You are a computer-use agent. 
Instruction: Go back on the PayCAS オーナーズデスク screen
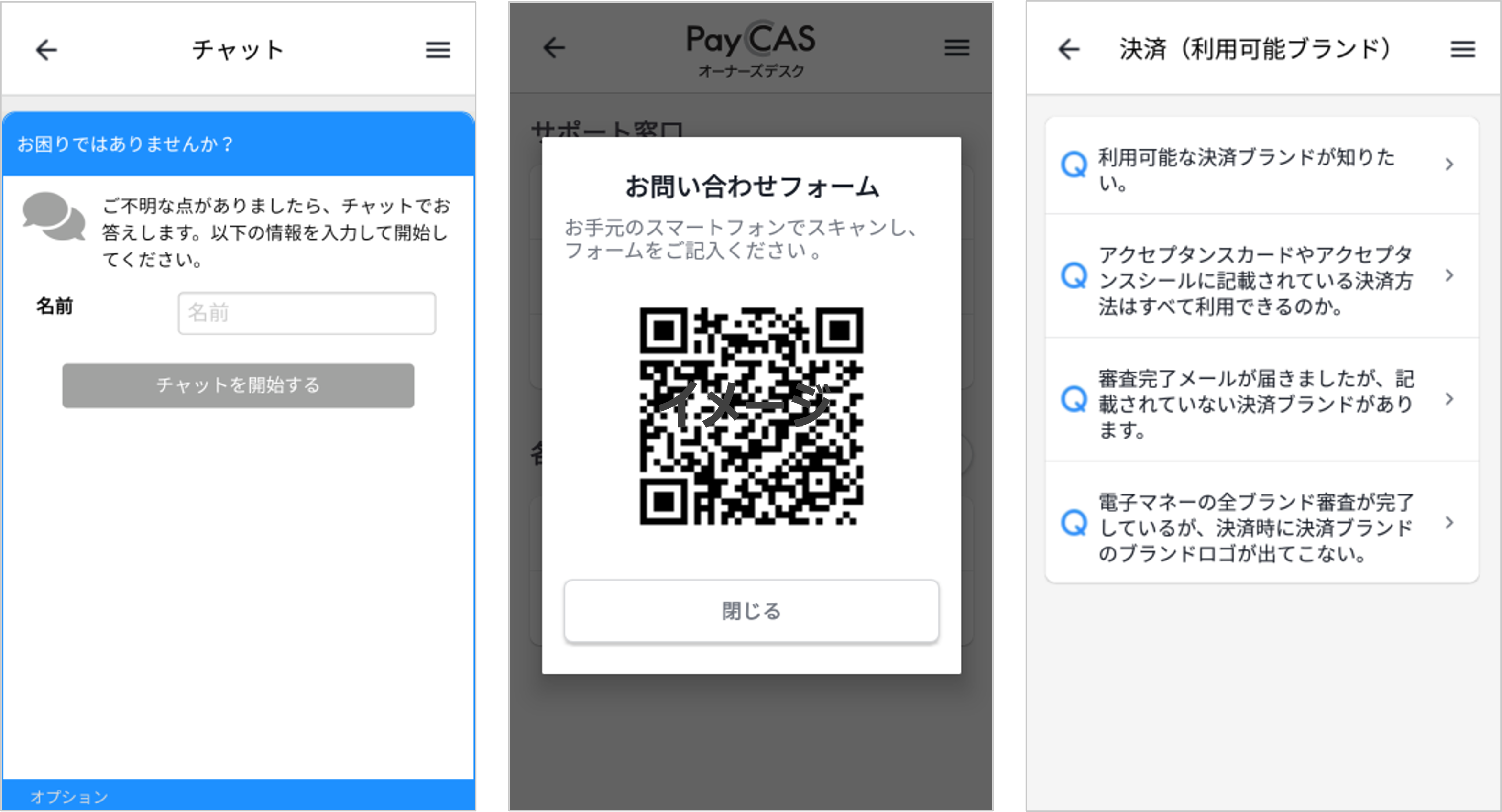click(554, 48)
